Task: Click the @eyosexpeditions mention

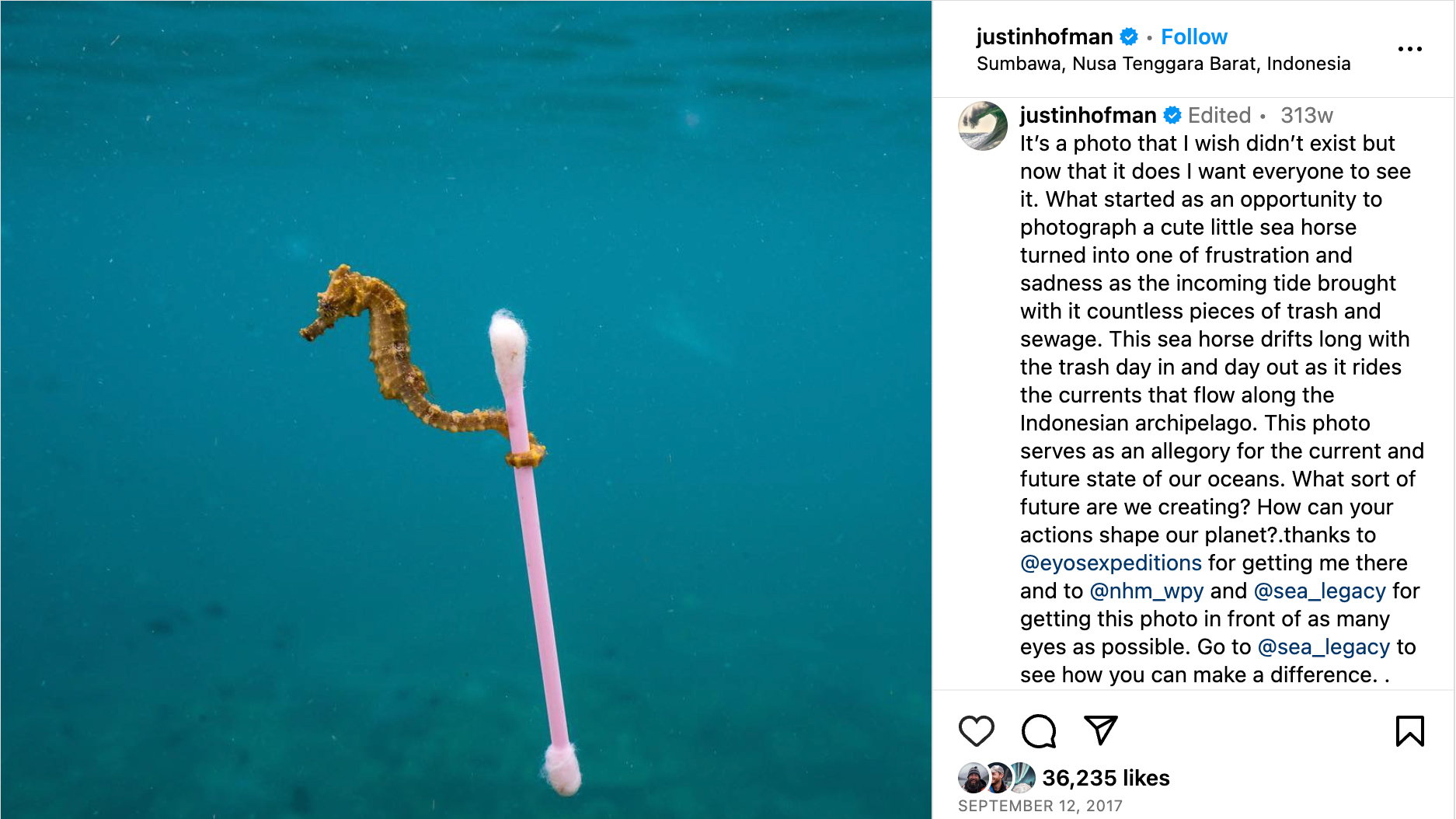Action: coord(1110,563)
